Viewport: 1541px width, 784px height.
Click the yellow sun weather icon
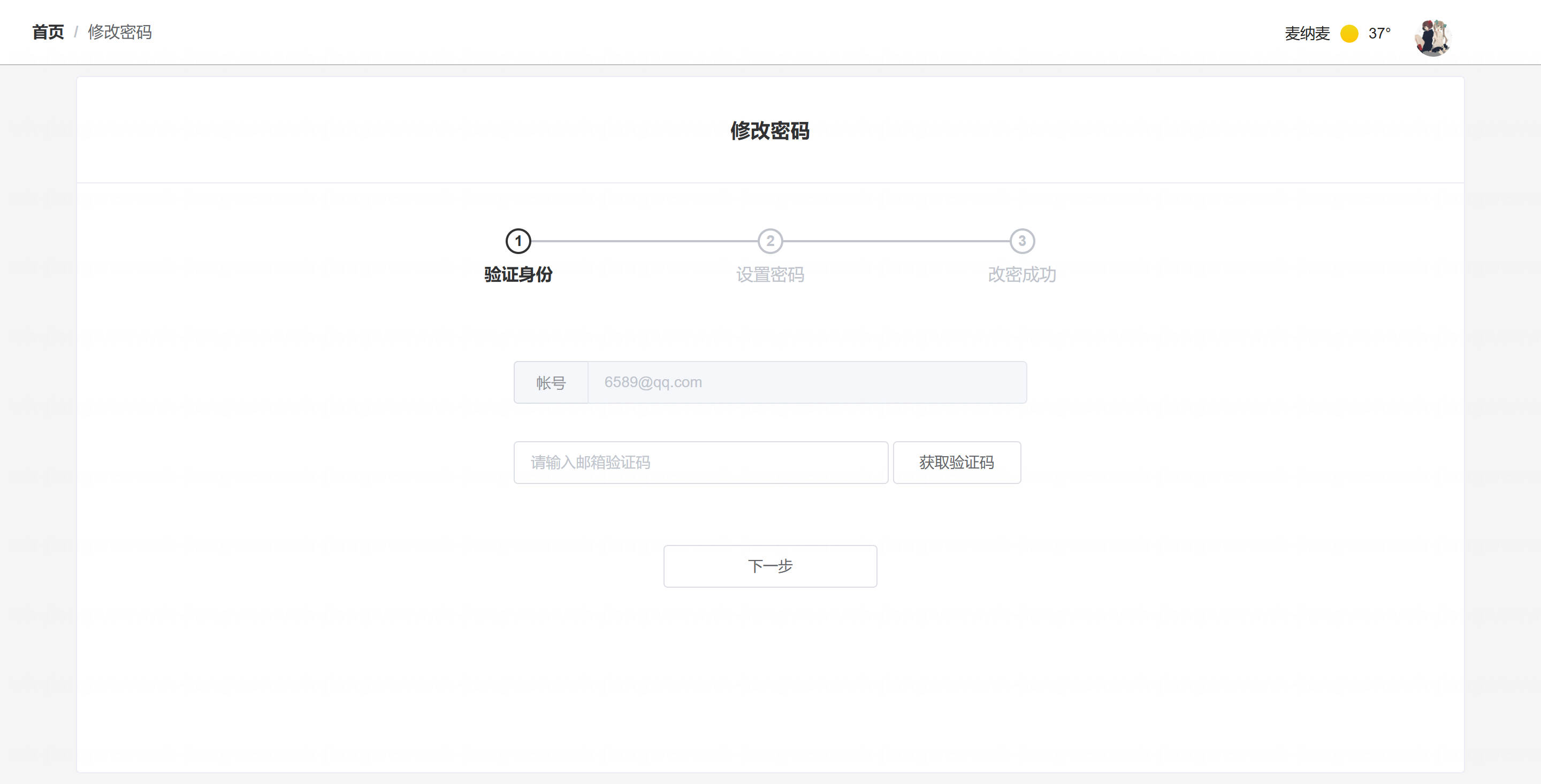[1349, 34]
